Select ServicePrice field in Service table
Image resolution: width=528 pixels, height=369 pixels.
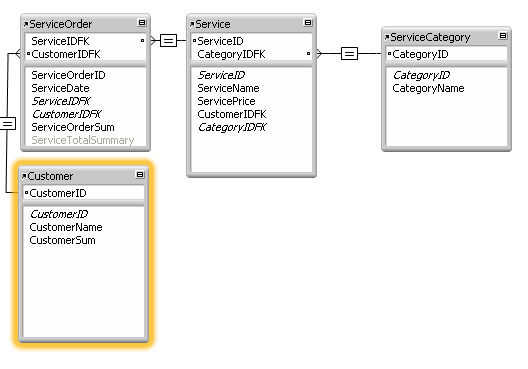pyautogui.click(x=226, y=101)
